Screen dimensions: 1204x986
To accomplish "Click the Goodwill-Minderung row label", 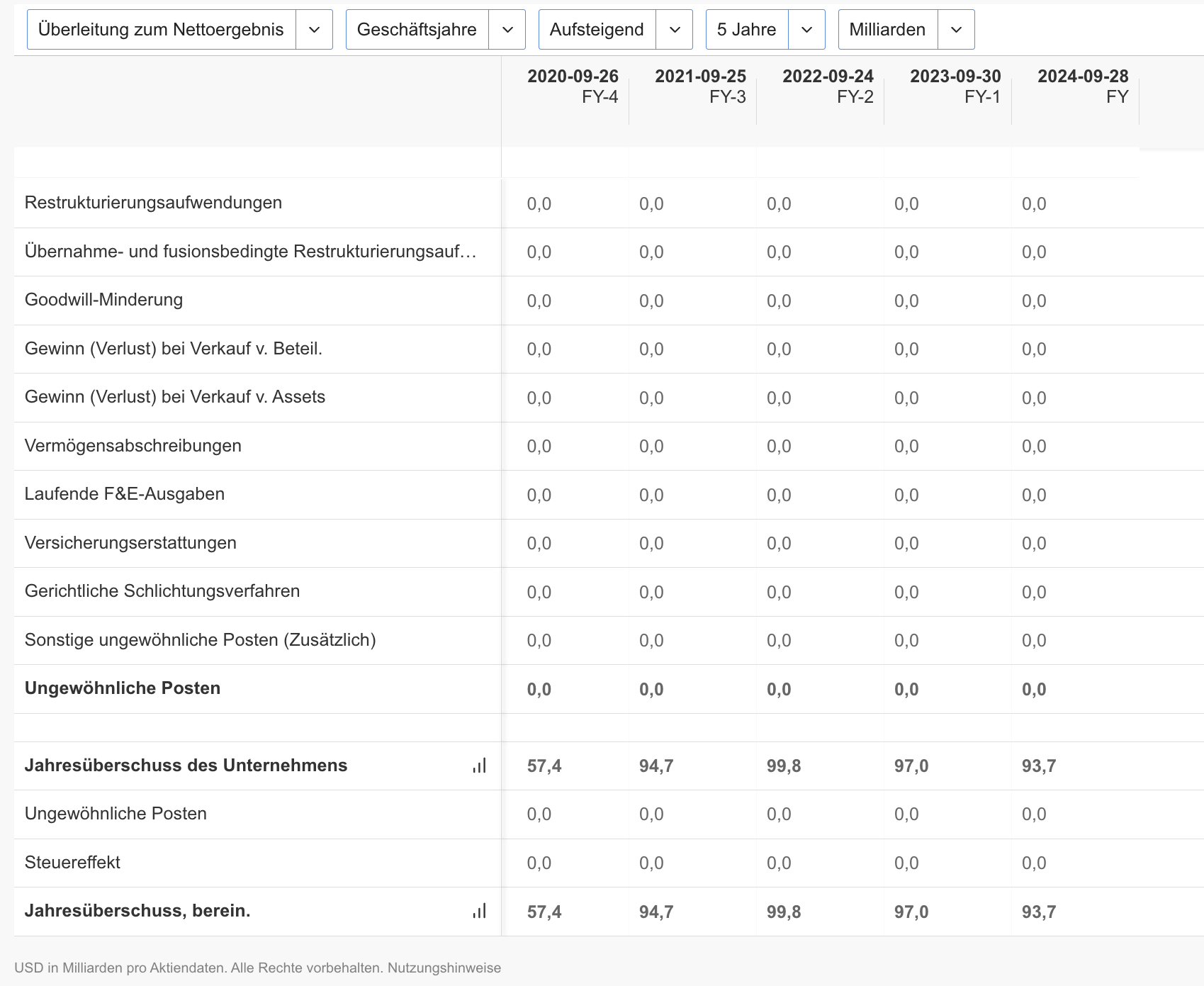I will 103,300.
